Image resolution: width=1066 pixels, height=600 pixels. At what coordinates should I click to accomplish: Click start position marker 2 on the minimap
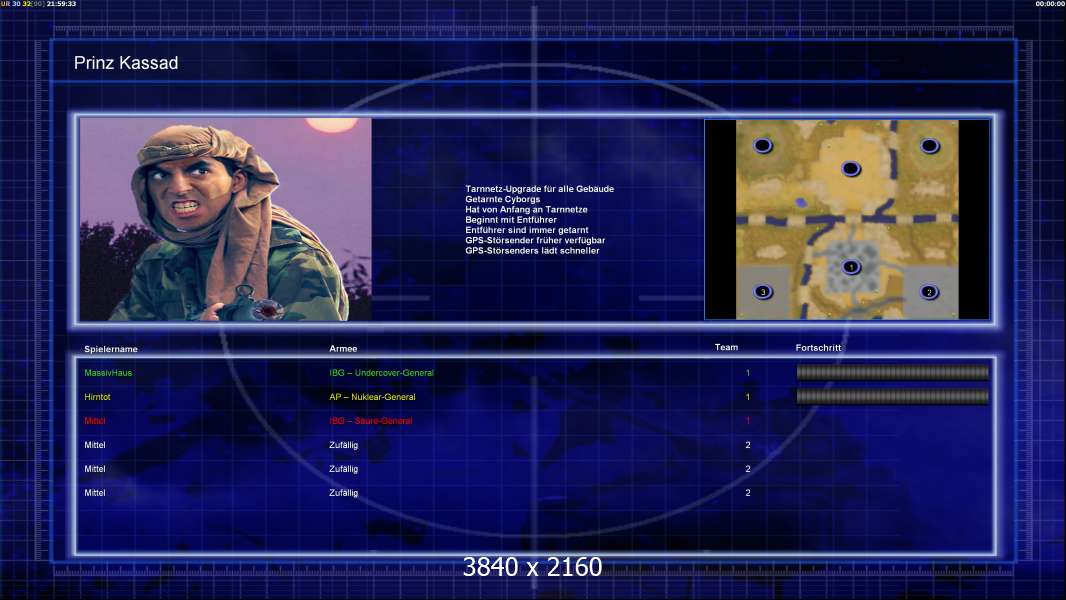[x=929, y=292]
